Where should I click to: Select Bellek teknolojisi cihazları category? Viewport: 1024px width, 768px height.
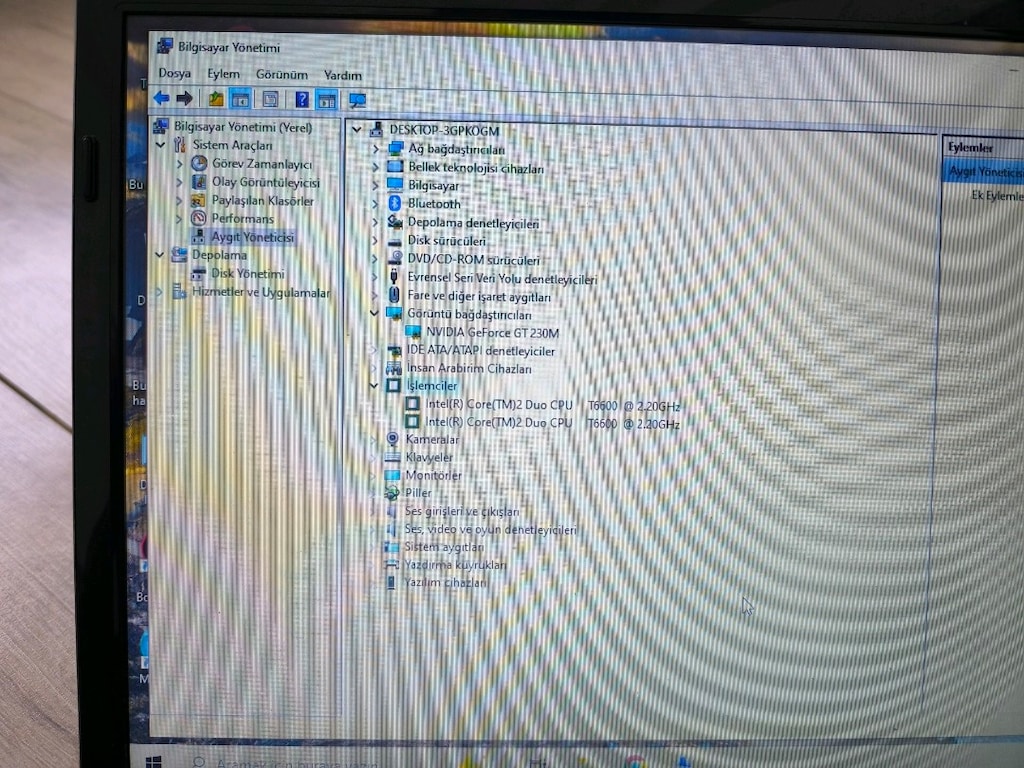pos(476,168)
